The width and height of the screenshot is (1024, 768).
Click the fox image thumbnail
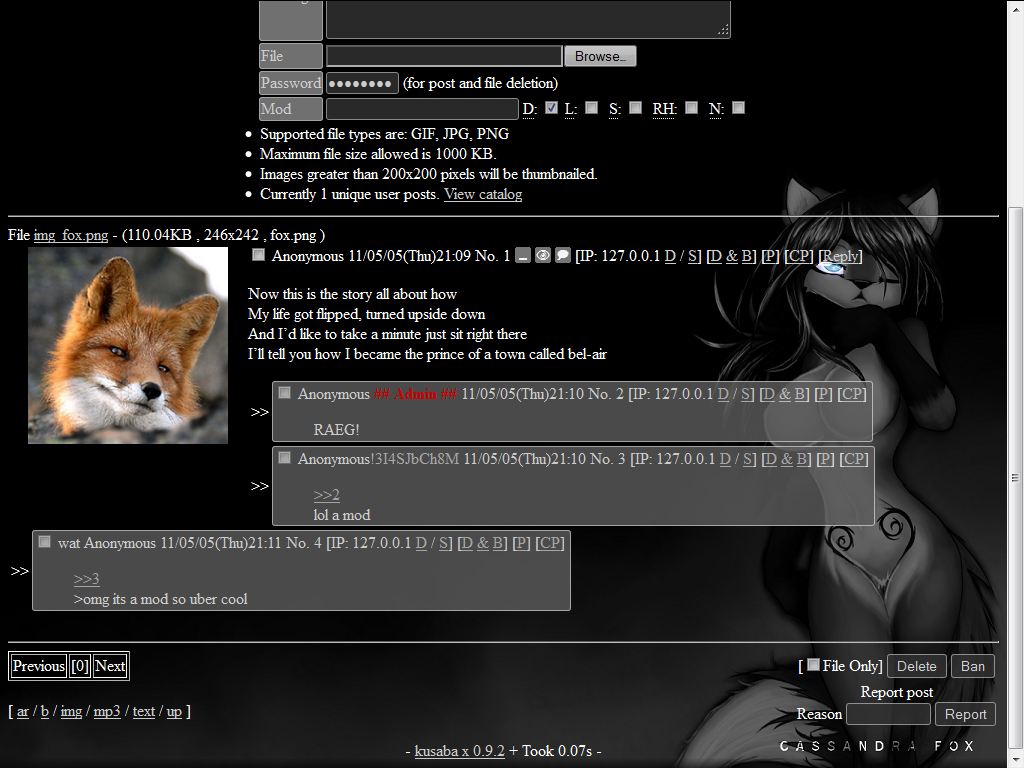click(x=128, y=345)
